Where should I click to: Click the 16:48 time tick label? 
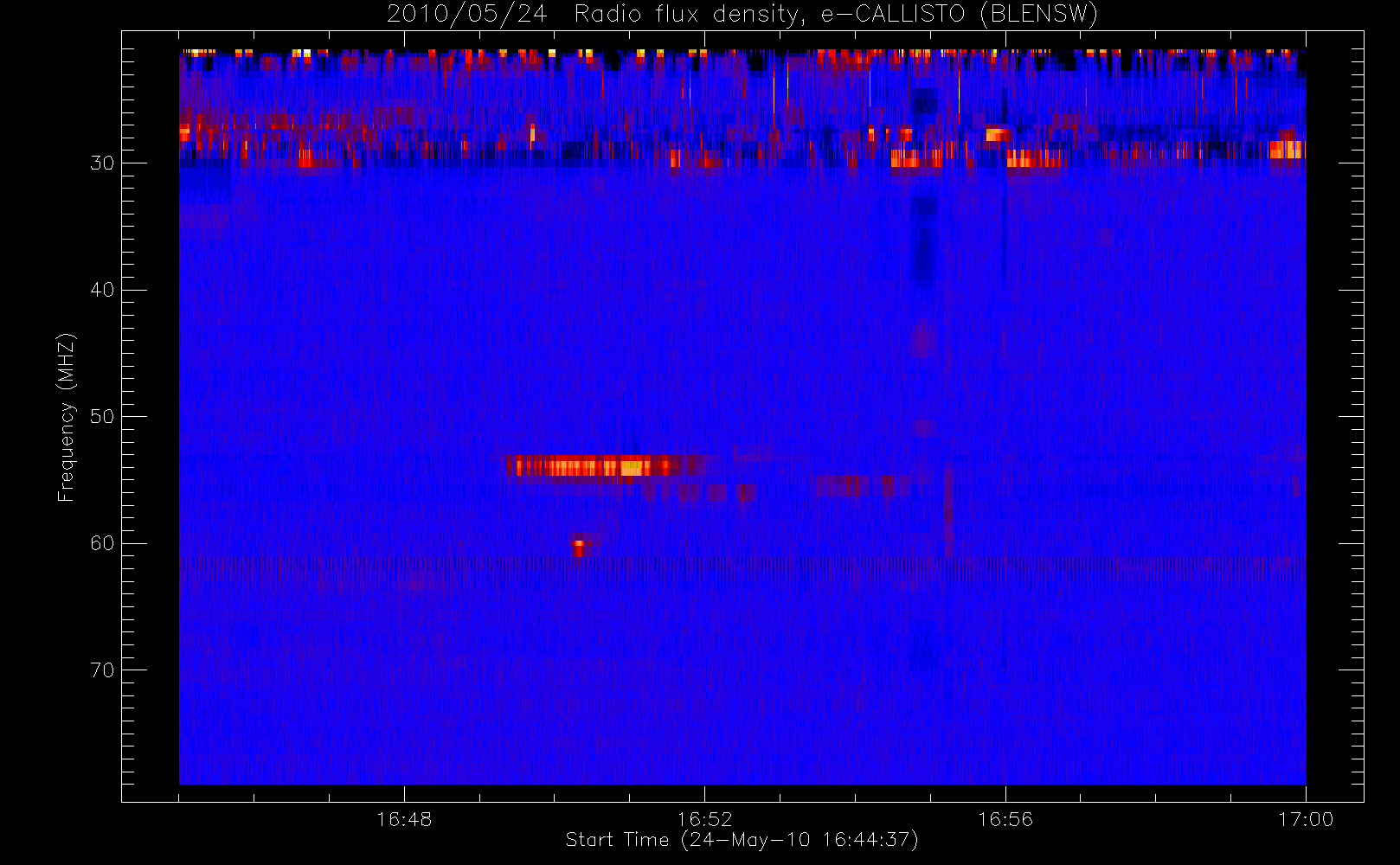coord(404,819)
